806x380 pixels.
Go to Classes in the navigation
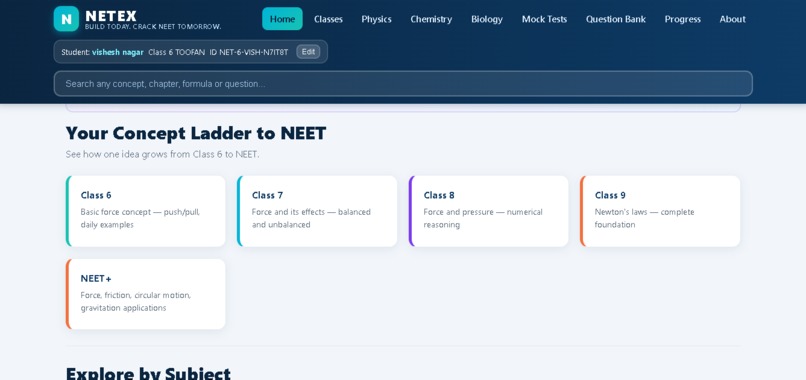(x=328, y=19)
